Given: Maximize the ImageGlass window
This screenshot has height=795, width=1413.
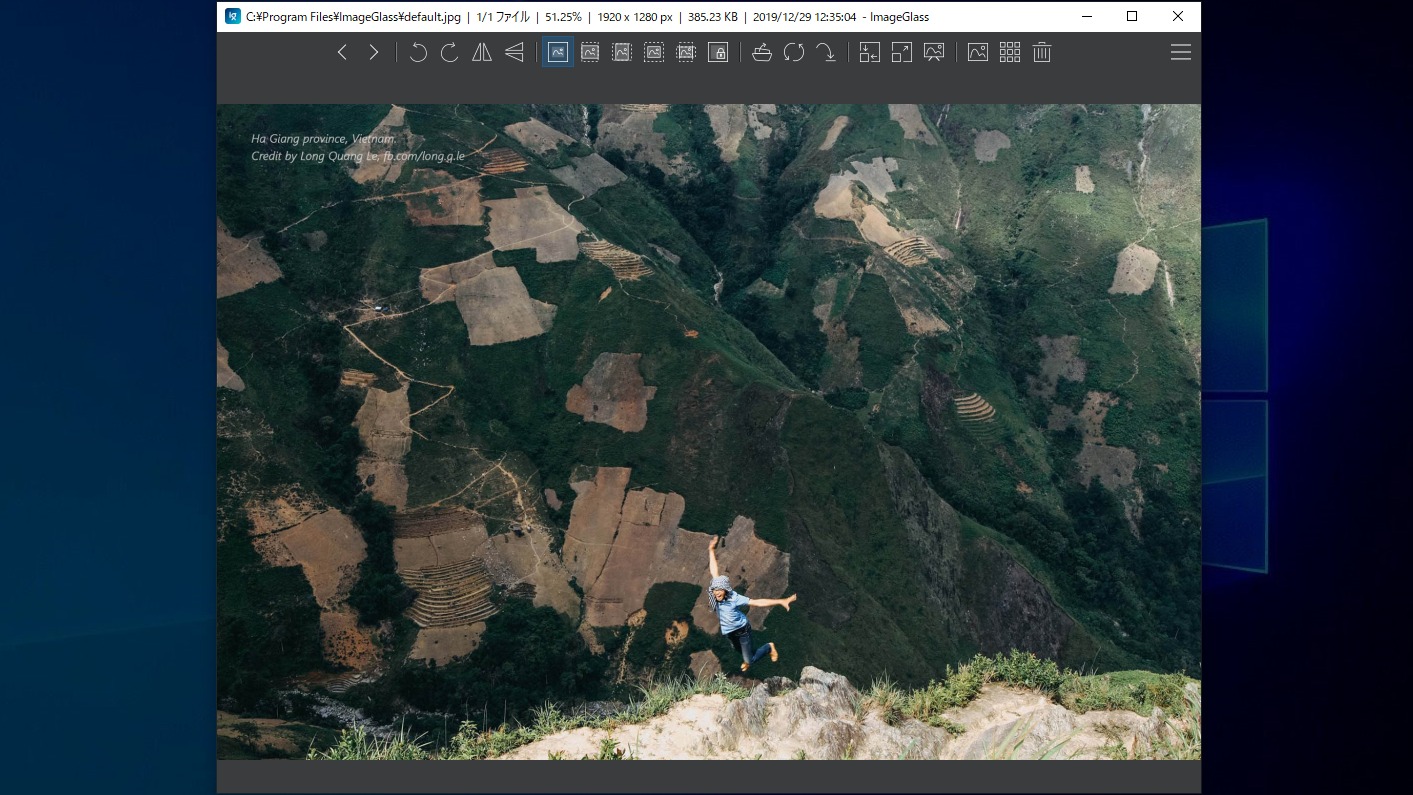Looking at the screenshot, I should [1132, 16].
